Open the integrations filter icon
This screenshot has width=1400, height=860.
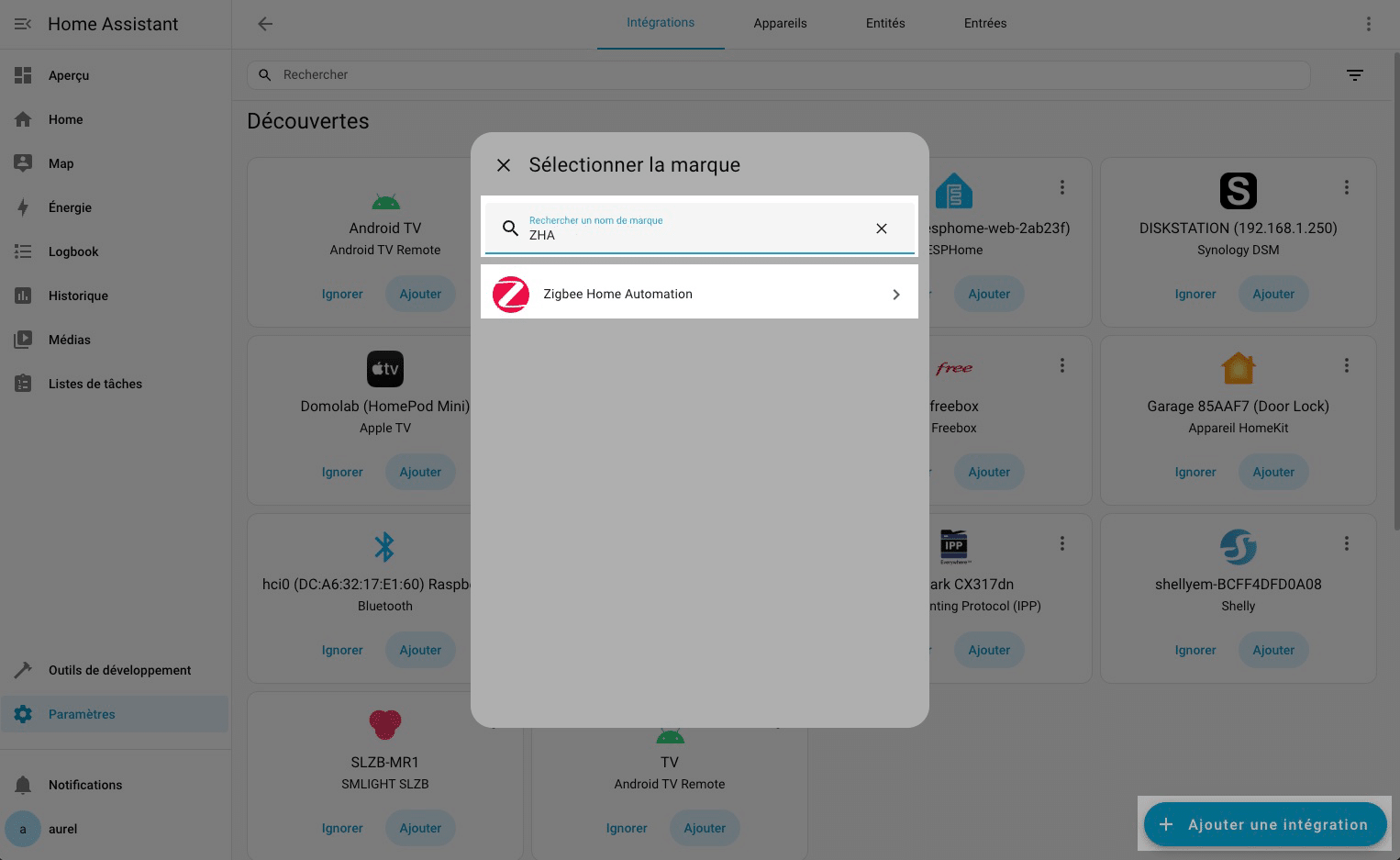1354,75
